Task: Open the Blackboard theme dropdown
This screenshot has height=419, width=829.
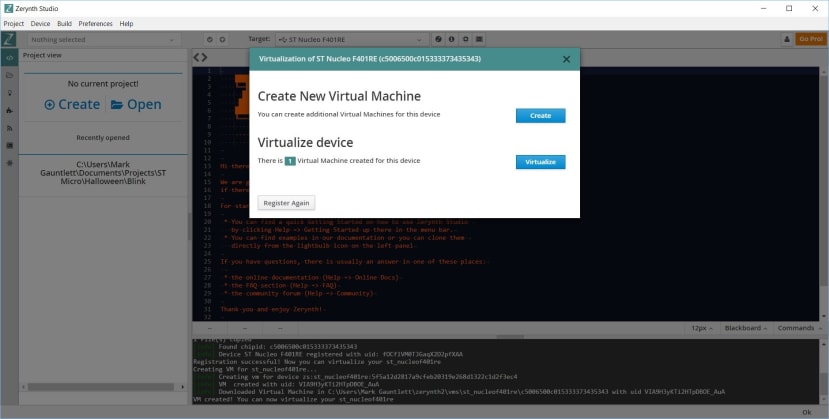Action: coord(745,328)
